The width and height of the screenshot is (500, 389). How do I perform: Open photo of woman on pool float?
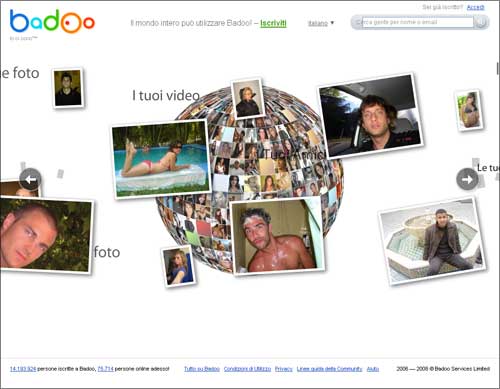pyautogui.click(x=161, y=159)
